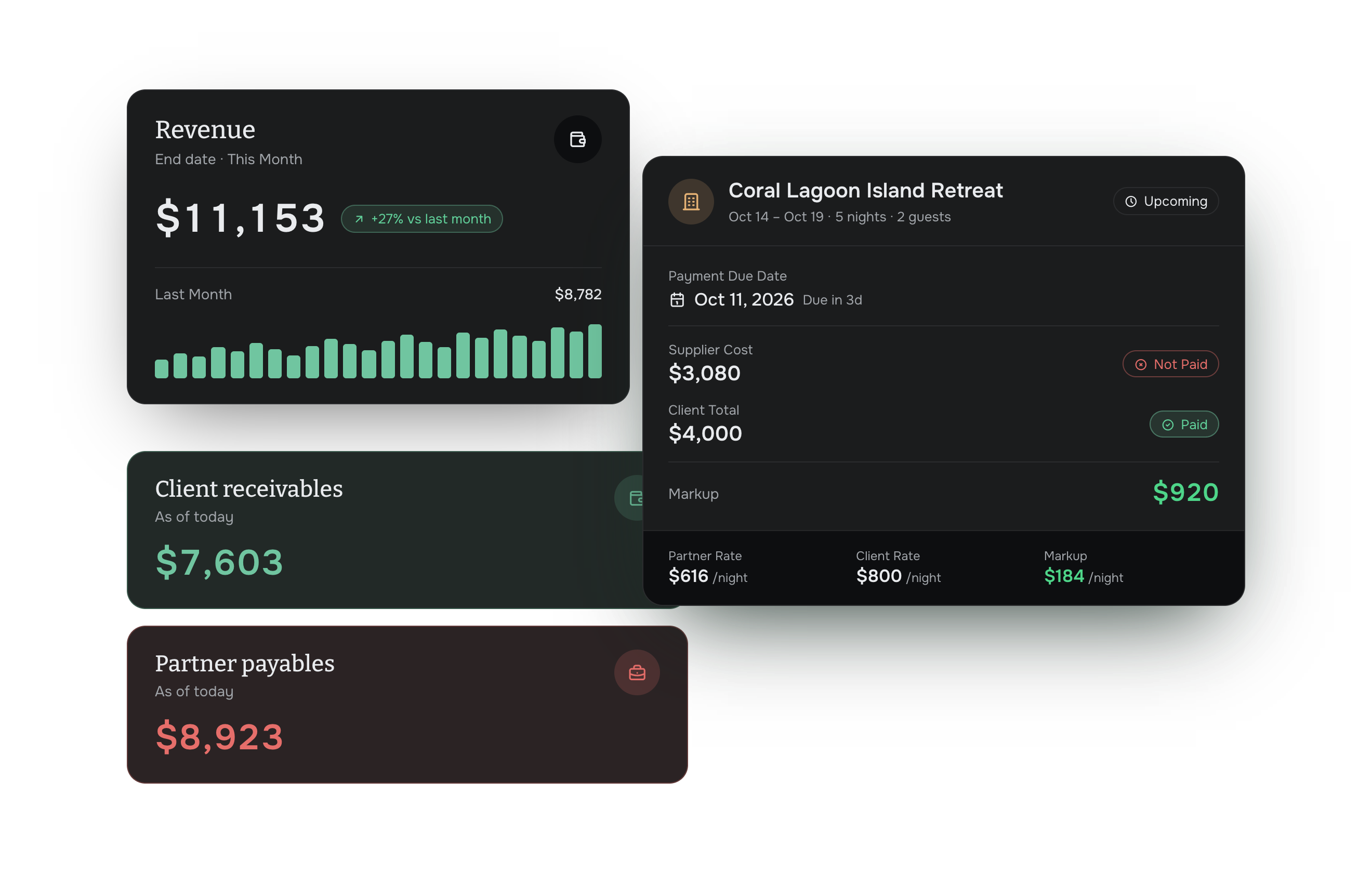Click the Payment Due Date label
Viewport: 1372px width, 873px height.
727,276
